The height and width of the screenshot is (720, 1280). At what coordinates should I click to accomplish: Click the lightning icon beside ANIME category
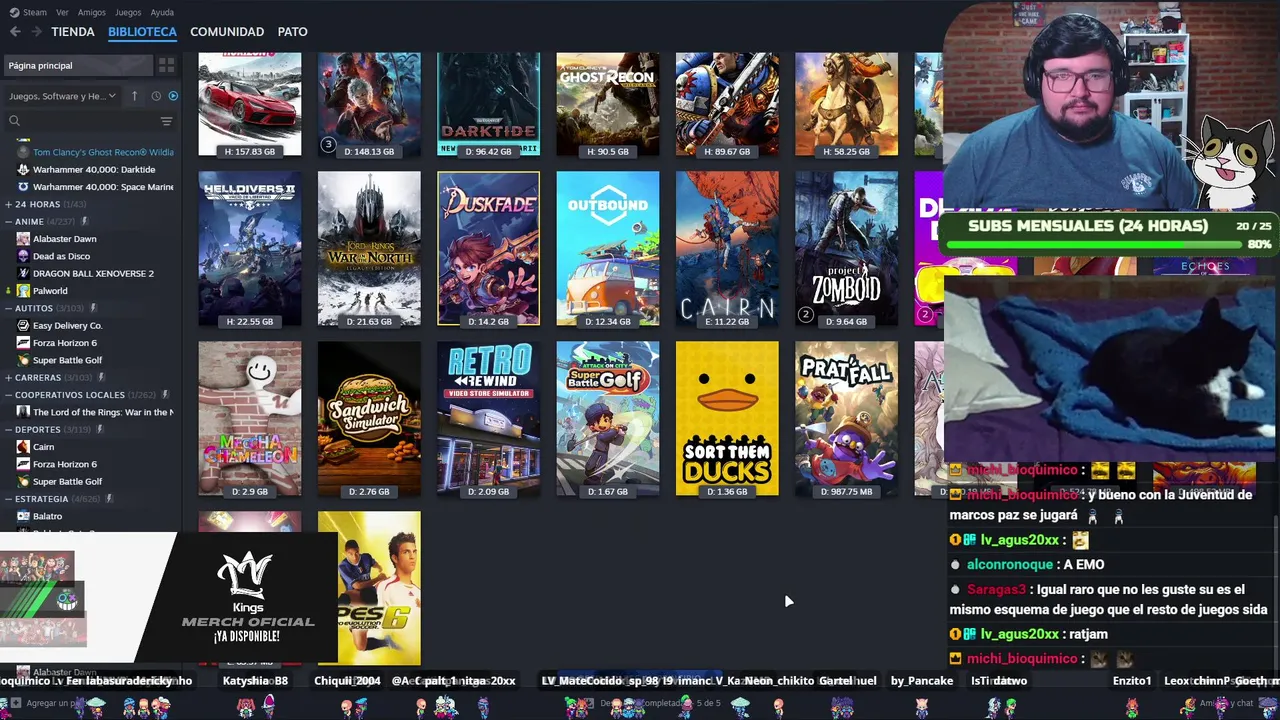point(85,221)
